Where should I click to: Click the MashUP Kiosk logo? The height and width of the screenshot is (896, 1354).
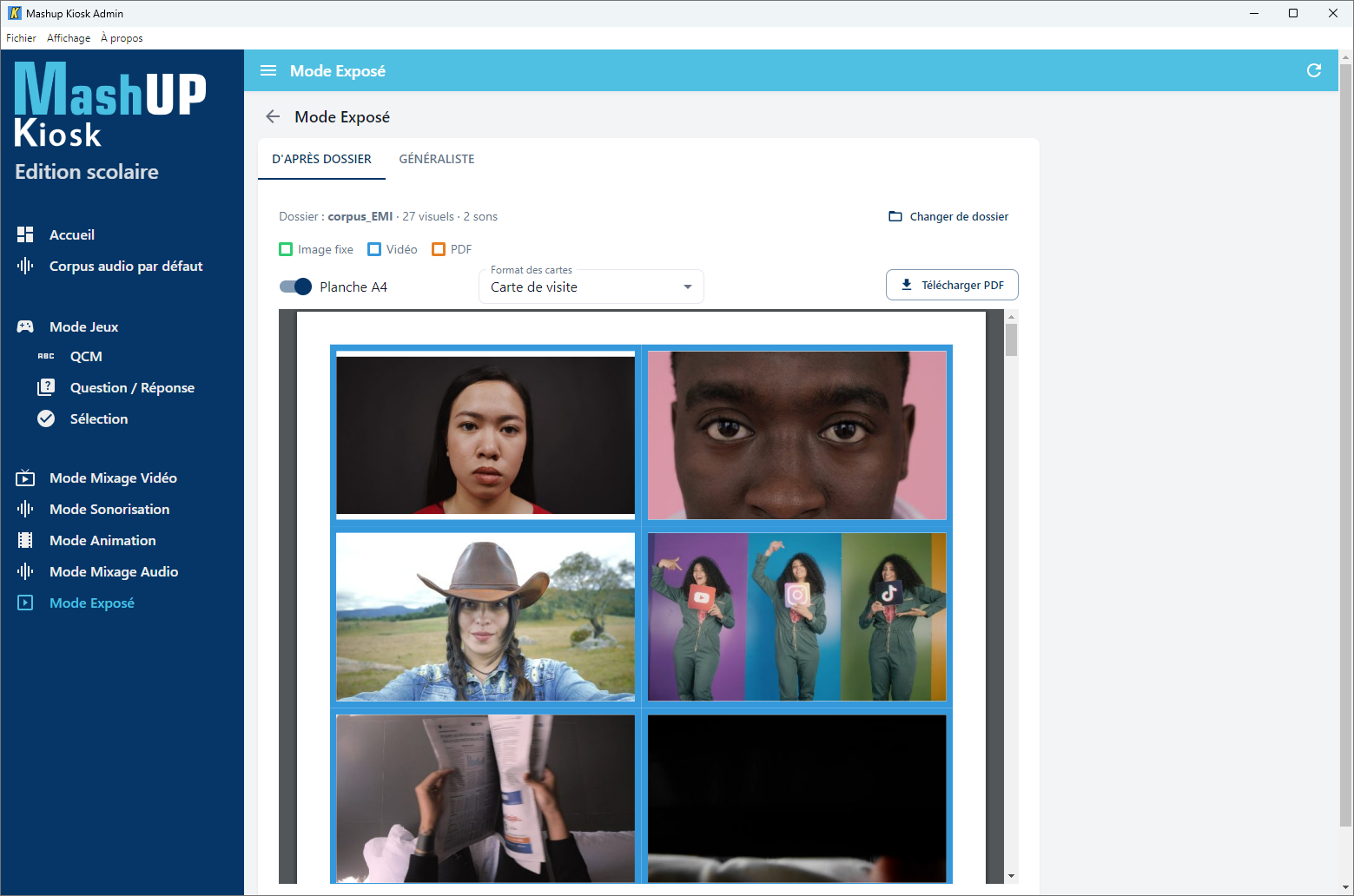tap(110, 106)
